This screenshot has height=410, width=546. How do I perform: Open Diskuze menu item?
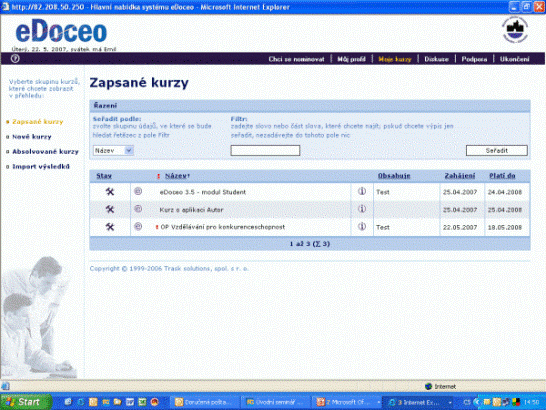(x=436, y=59)
